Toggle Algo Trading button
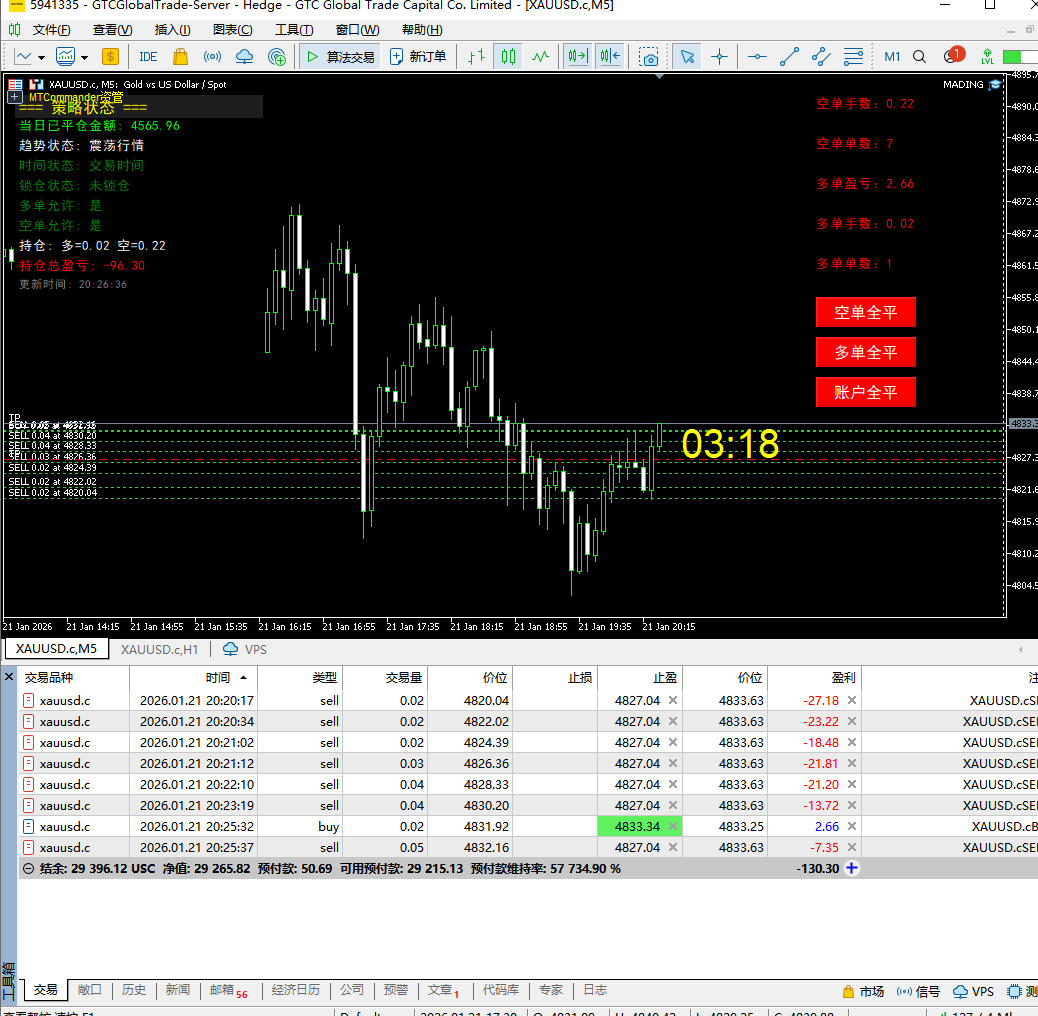 (x=340, y=57)
